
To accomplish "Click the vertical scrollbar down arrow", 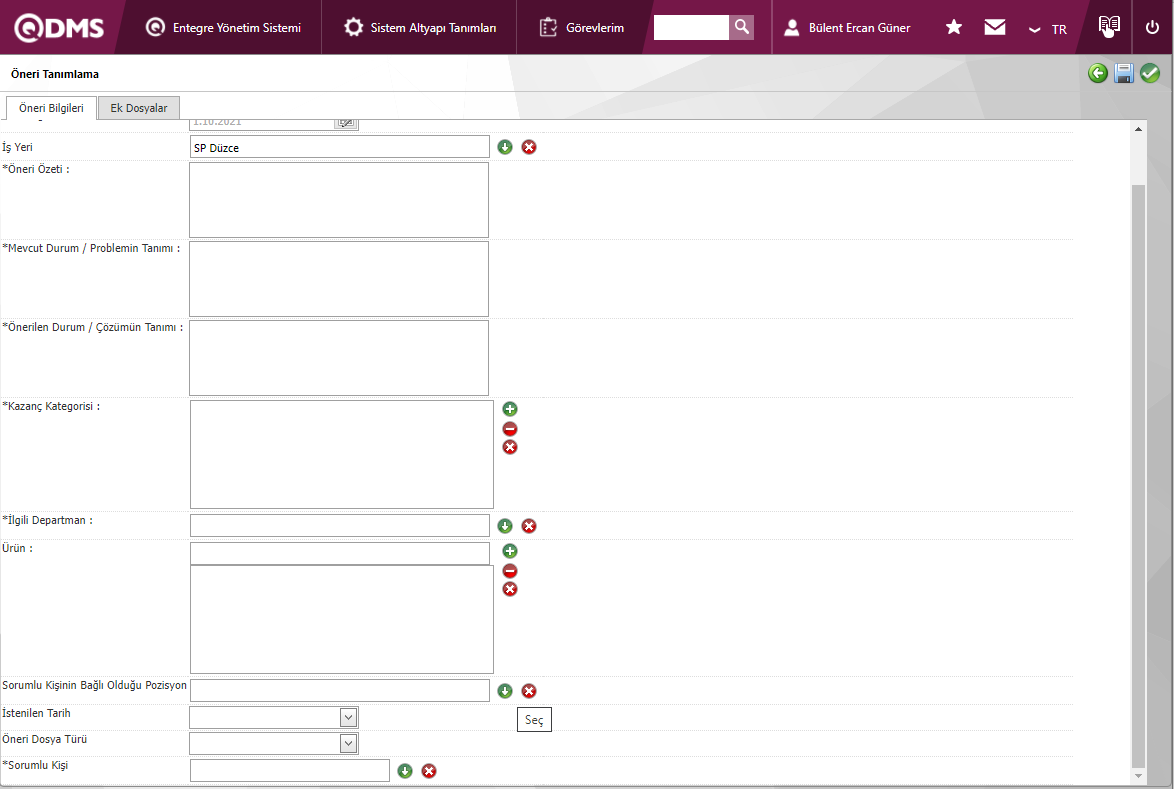I will click(x=1138, y=776).
